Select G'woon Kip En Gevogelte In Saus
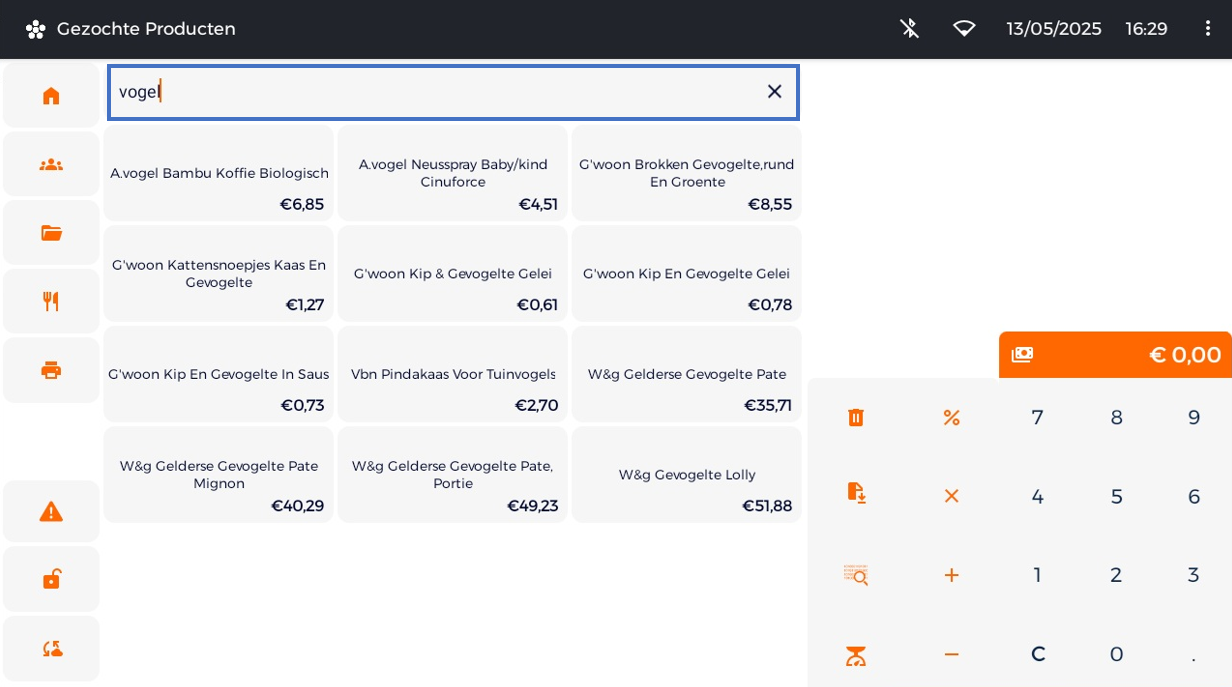The image size is (1232, 687). pos(219,374)
